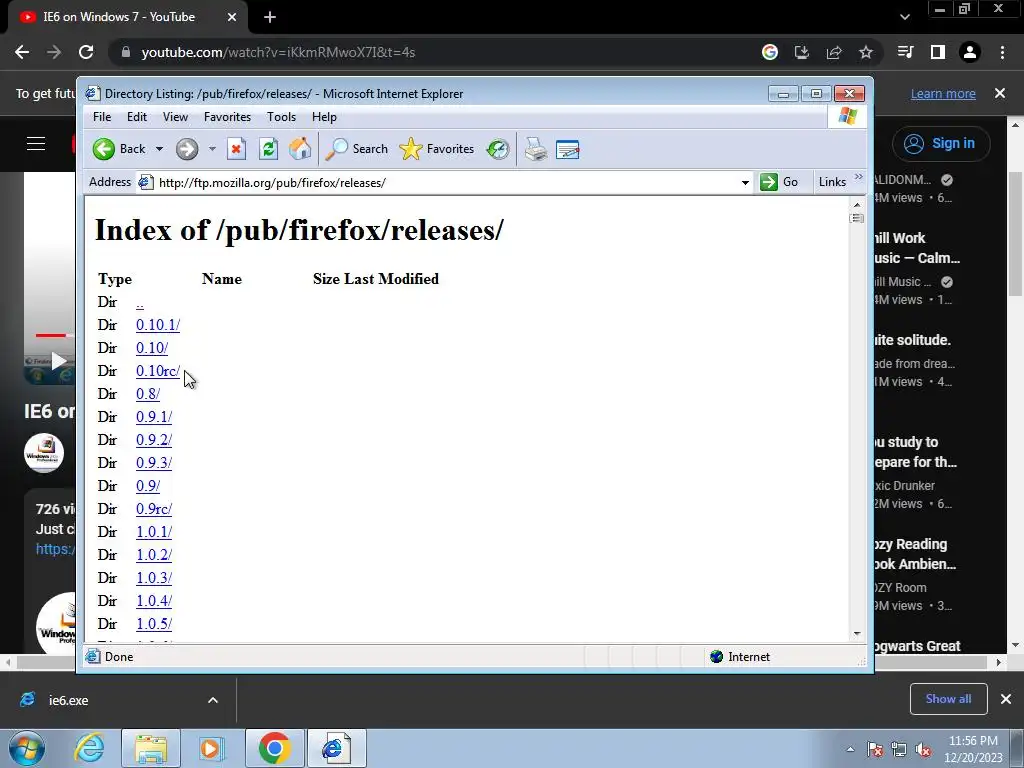This screenshot has width=1024, height=768.
Task: Click the IE Back arrow button
Action: (104, 149)
